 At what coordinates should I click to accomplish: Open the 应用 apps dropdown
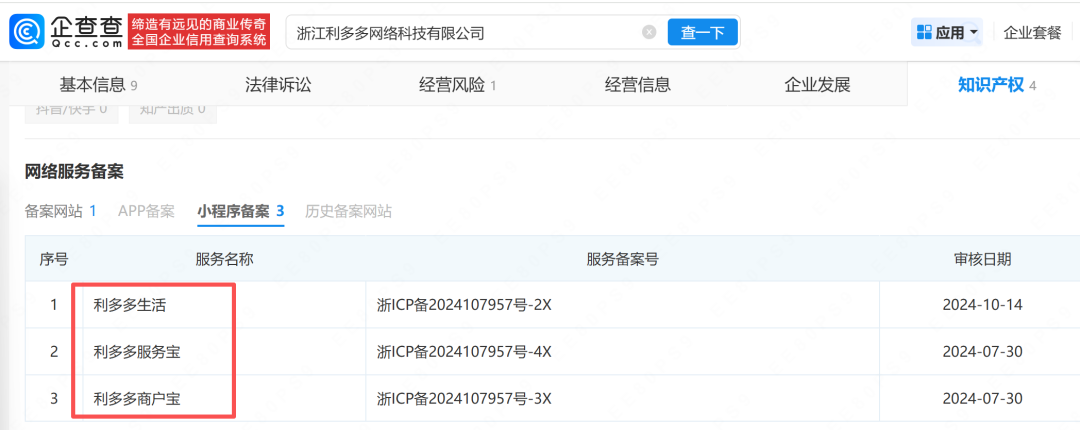point(946,32)
